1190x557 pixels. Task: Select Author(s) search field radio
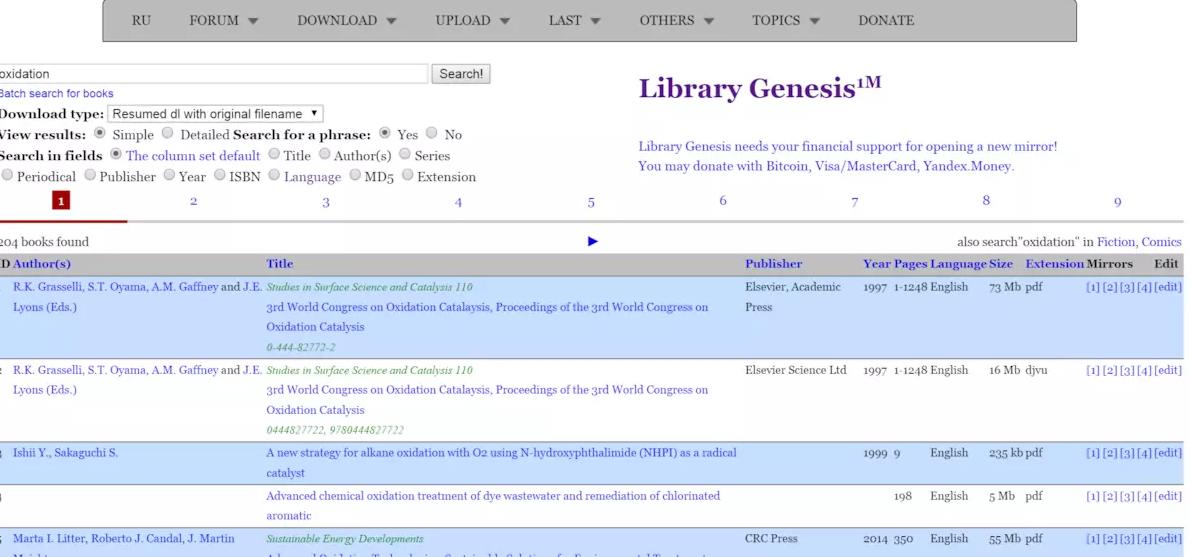pyautogui.click(x=325, y=154)
